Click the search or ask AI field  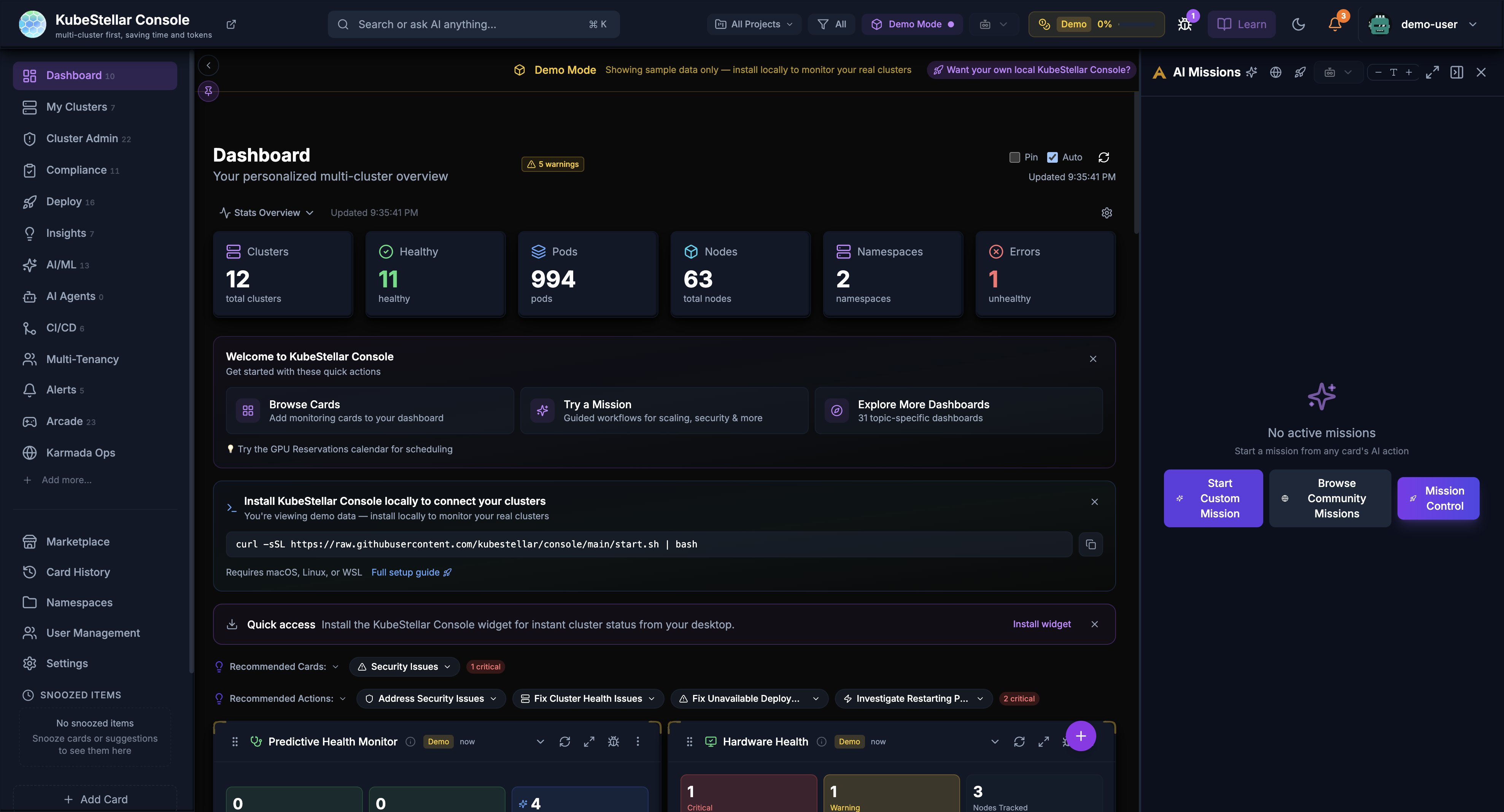pyautogui.click(x=473, y=24)
